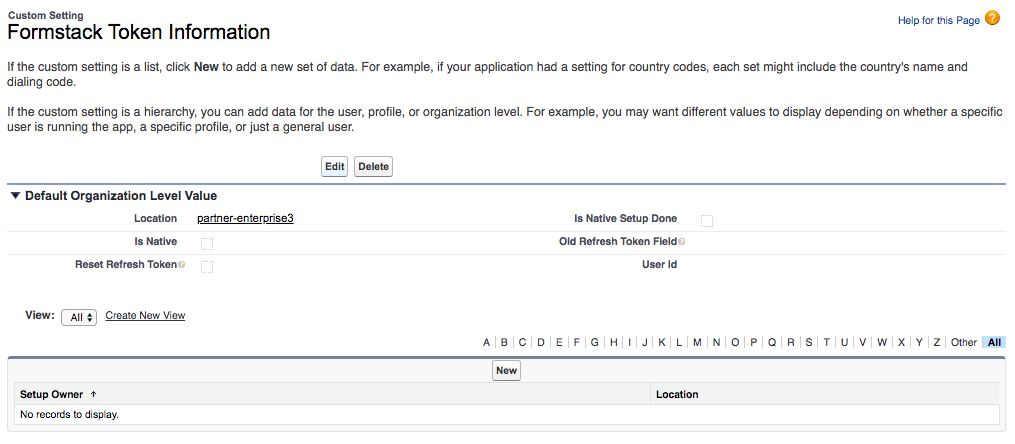Click the Help for this Page link
The height and width of the screenshot is (444, 1015).
pyautogui.click(x=939, y=20)
